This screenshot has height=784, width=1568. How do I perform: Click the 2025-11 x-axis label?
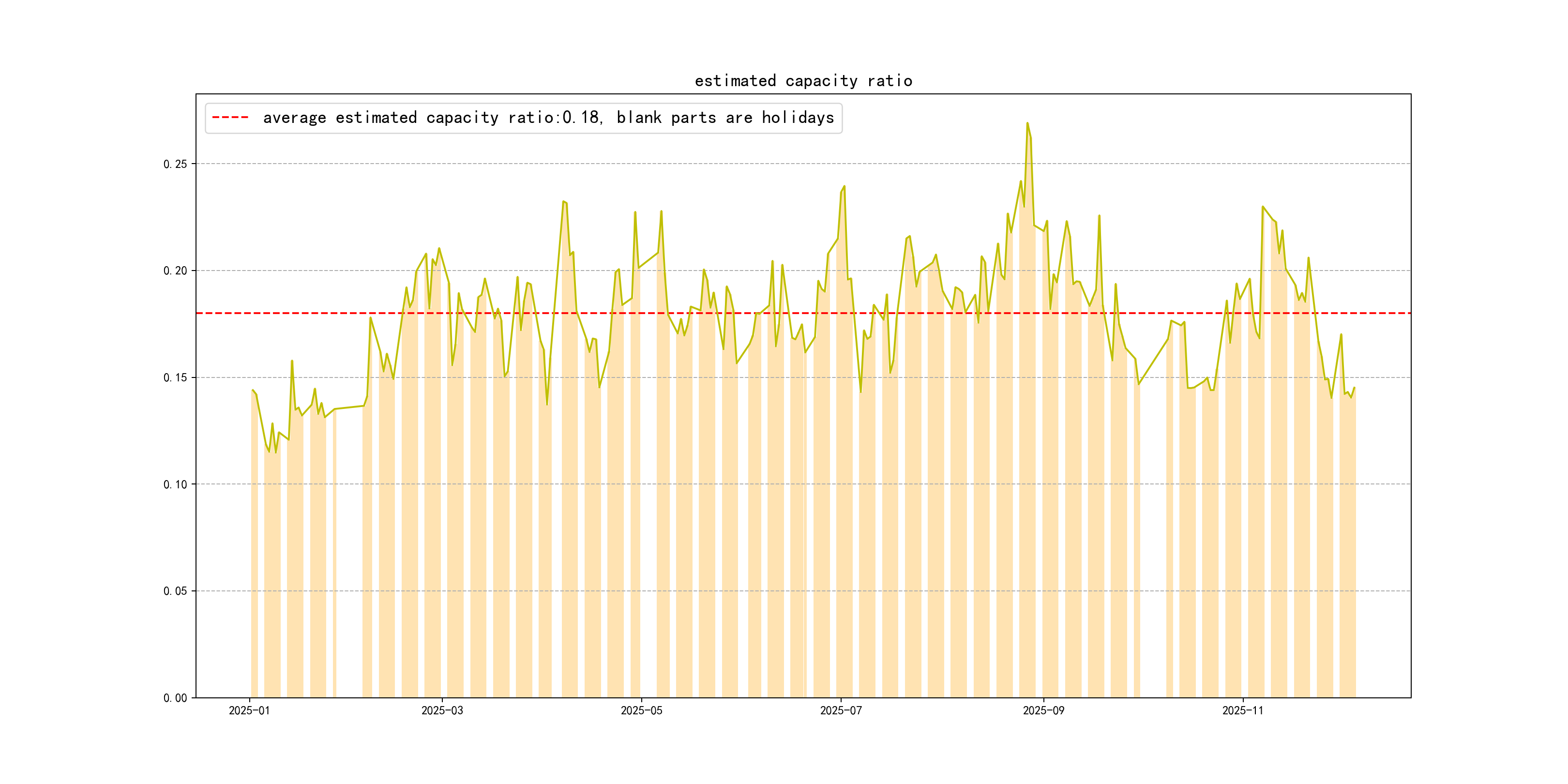[1242, 711]
